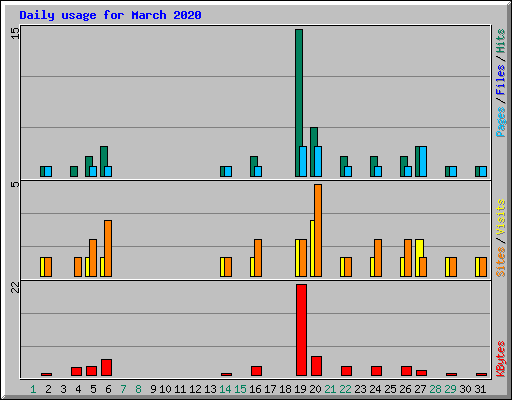Select the red KBytes bar for day 6

pos(107,368)
